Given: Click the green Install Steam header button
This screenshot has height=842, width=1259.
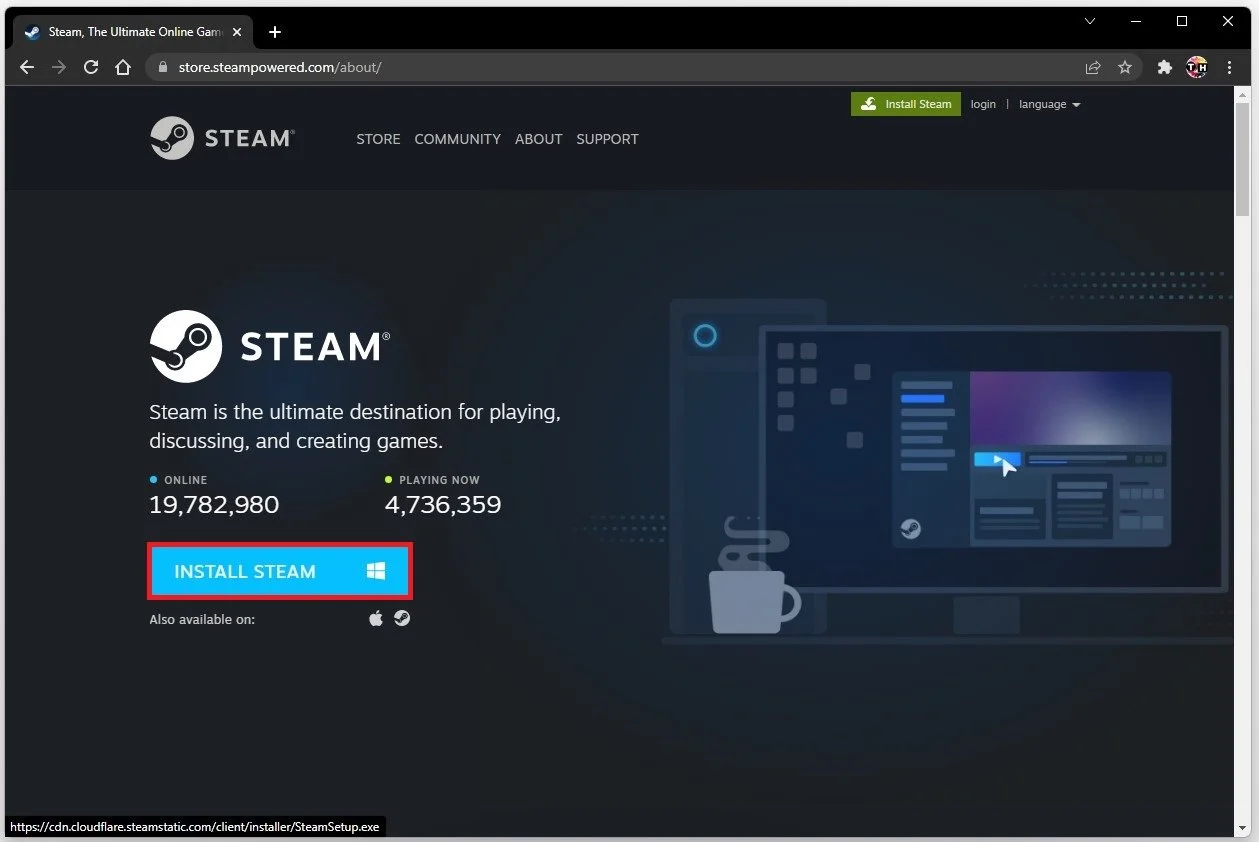Looking at the screenshot, I should coord(906,104).
